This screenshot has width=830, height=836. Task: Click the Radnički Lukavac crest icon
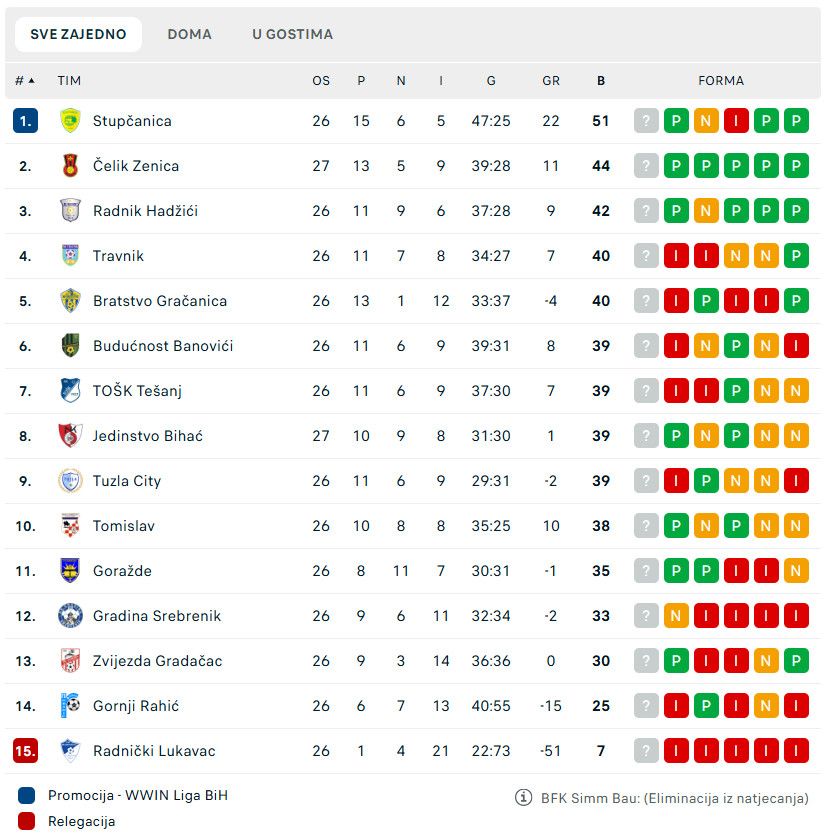(x=69, y=751)
